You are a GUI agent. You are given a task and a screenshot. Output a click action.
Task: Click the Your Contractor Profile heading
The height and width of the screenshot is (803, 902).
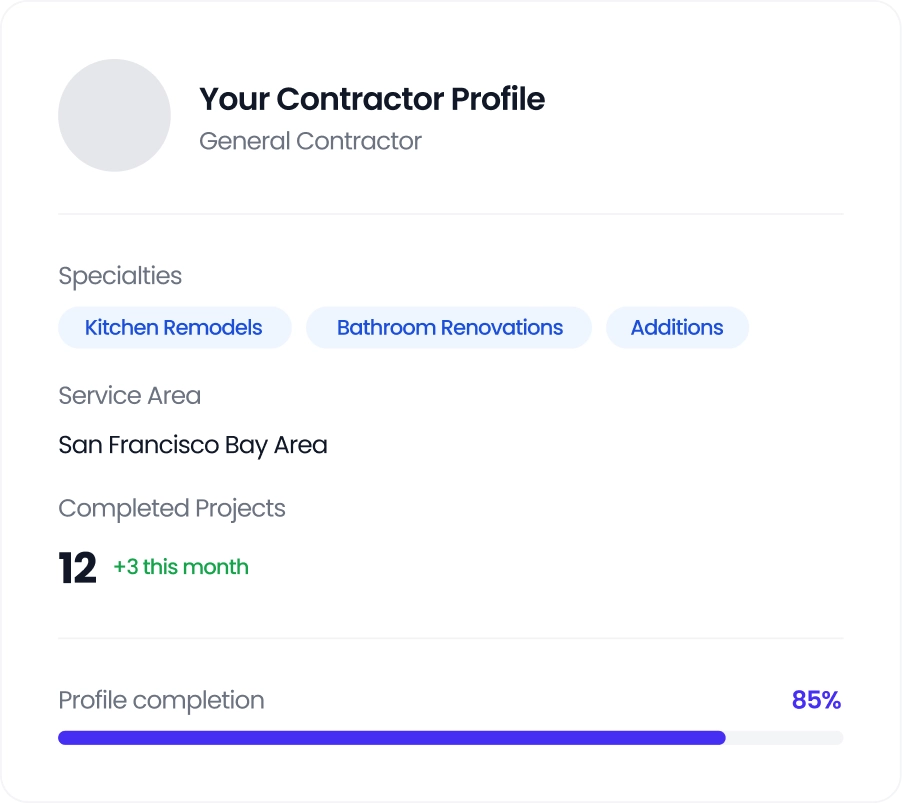click(371, 99)
